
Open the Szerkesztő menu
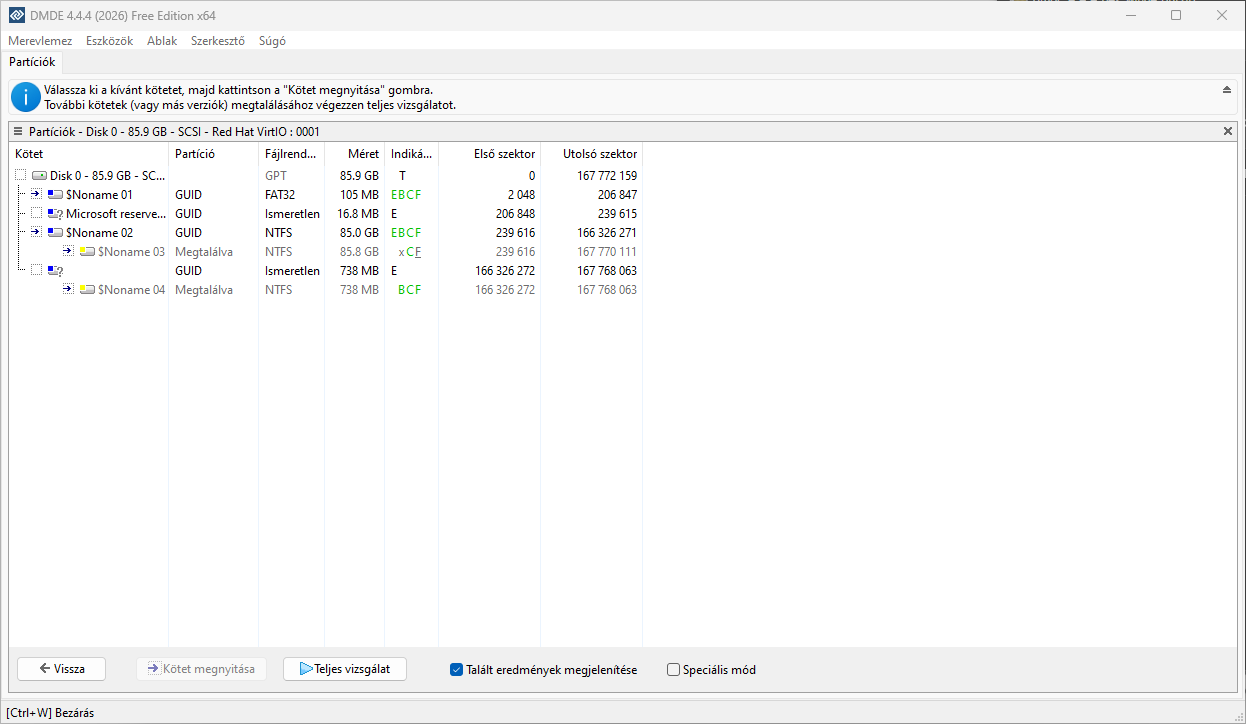tap(218, 41)
